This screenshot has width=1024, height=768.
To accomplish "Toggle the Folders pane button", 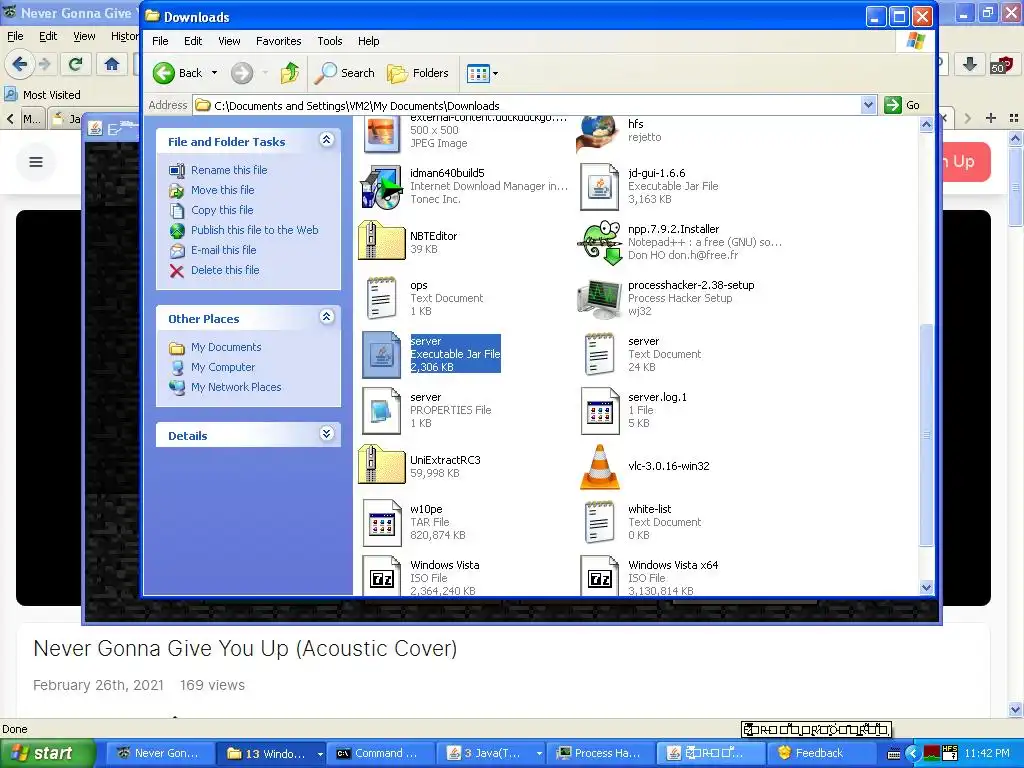I will click(x=418, y=73).
